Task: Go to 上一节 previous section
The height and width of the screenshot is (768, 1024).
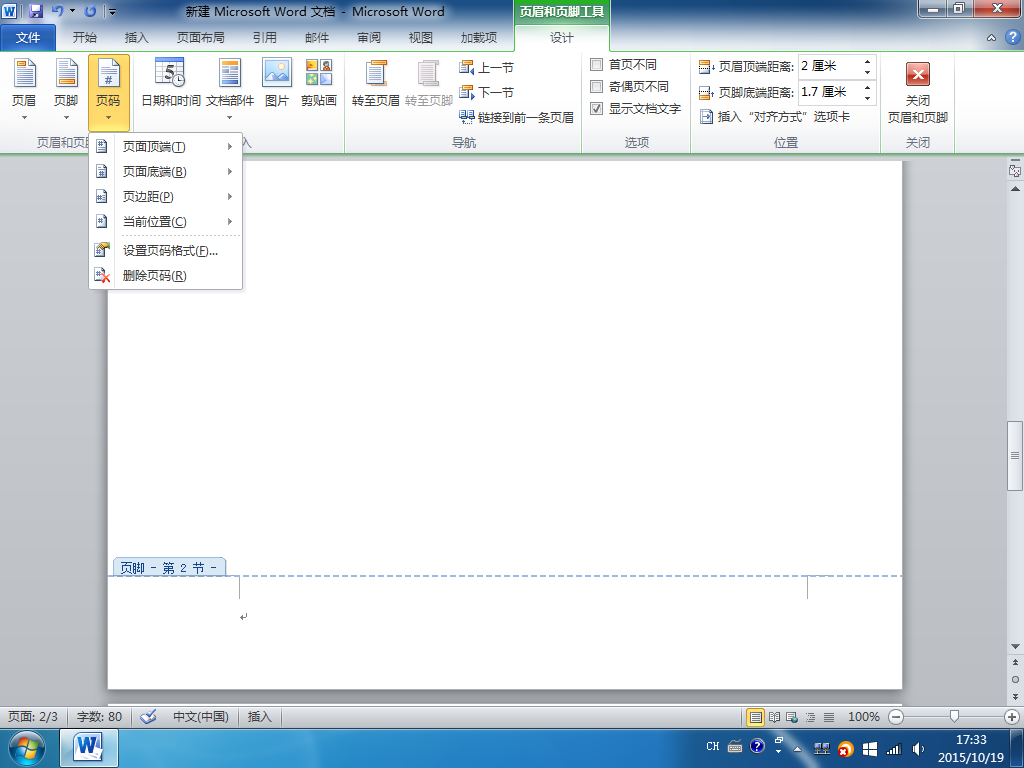Action: click(x=487, y=67)
